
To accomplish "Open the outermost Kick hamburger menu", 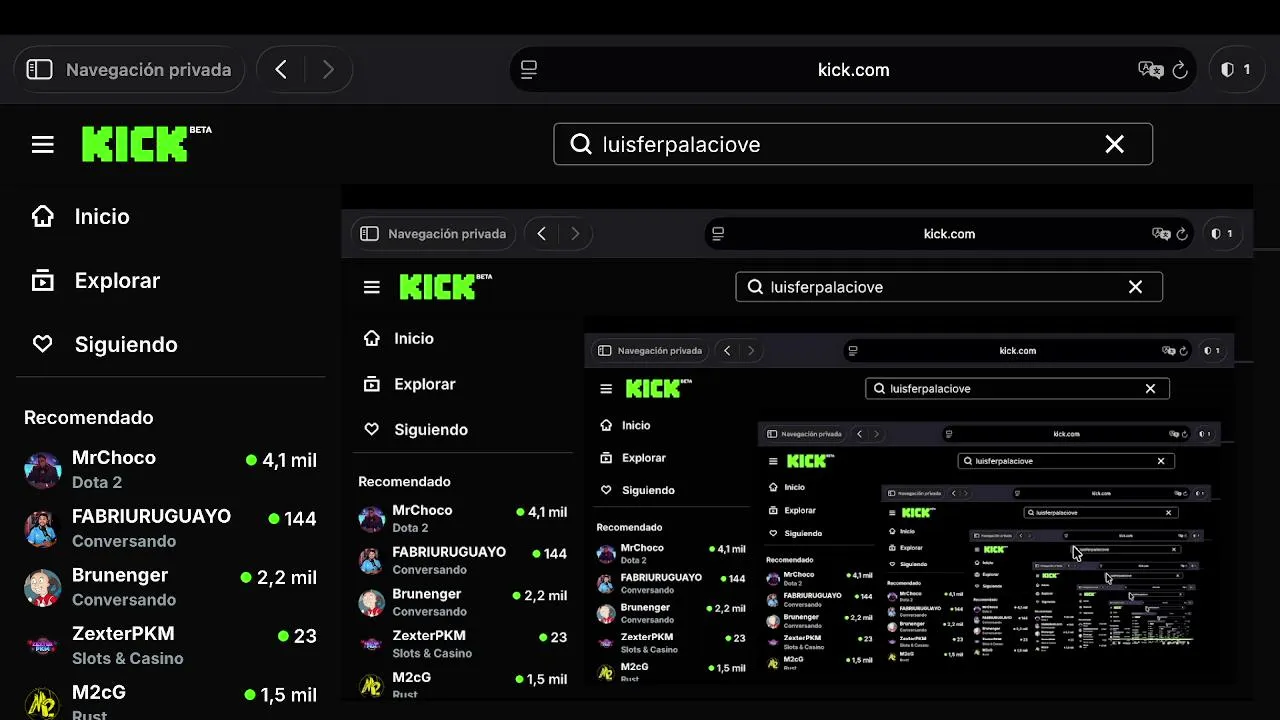I will point(42,145).
